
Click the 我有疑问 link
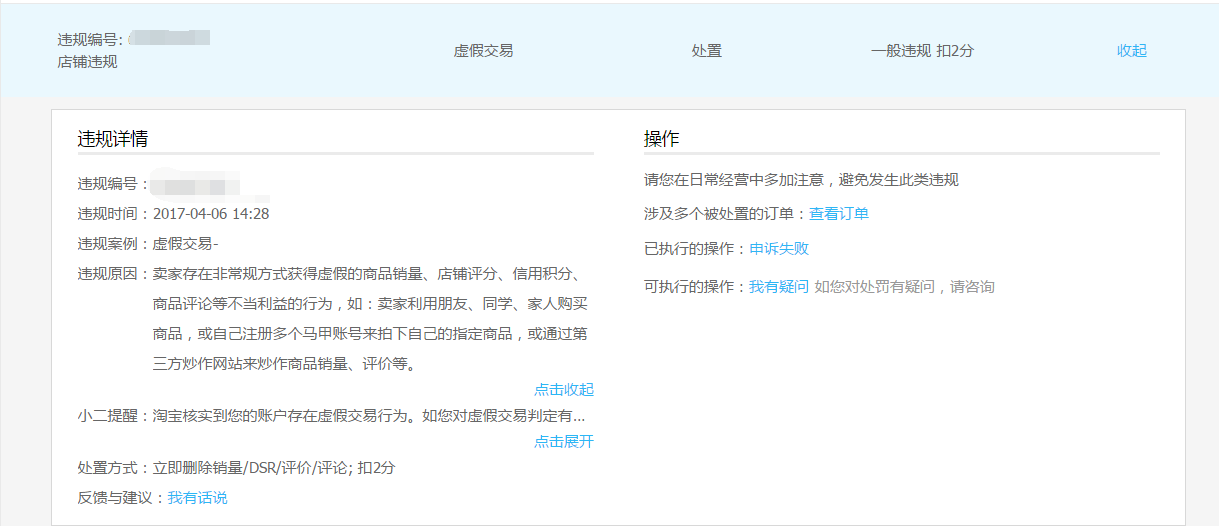(x=778, y=287)
